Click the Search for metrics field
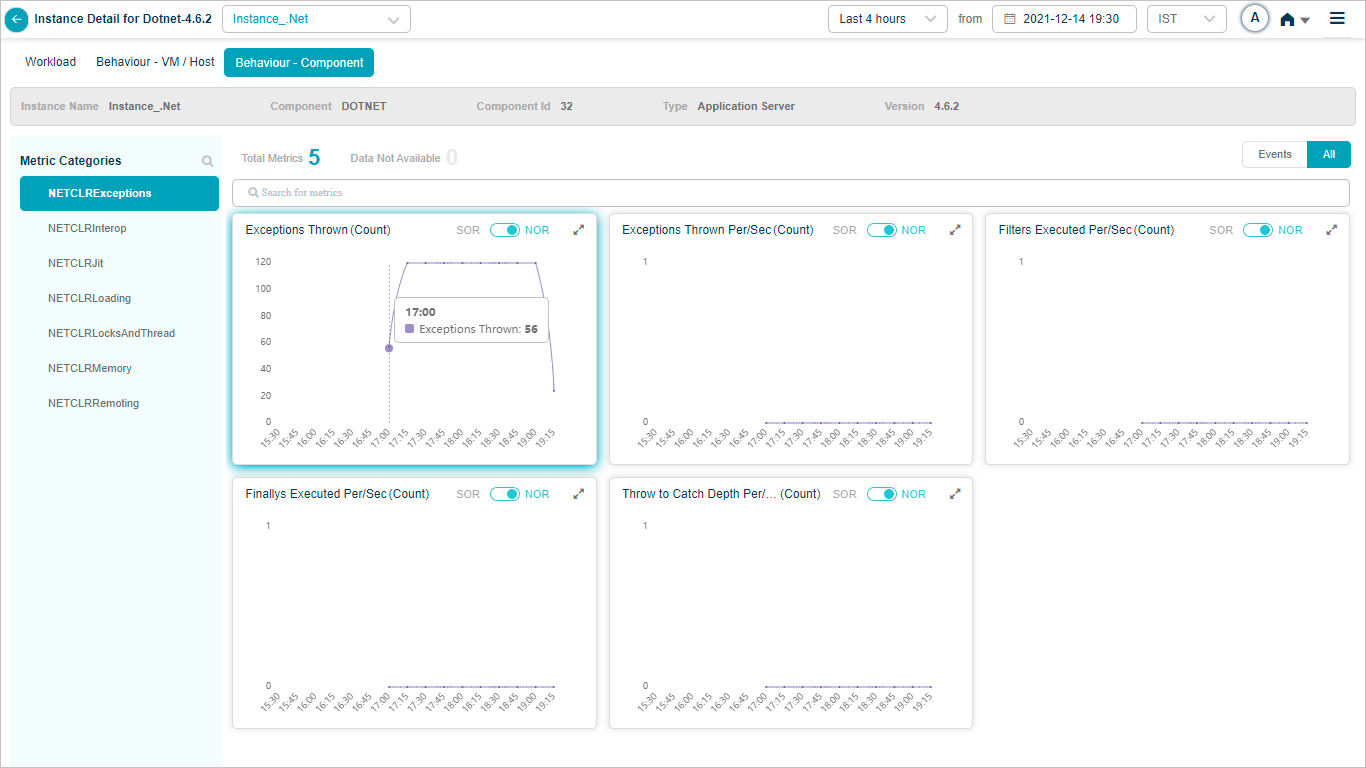The image size is (1366, 768). [x=790, y=192]
